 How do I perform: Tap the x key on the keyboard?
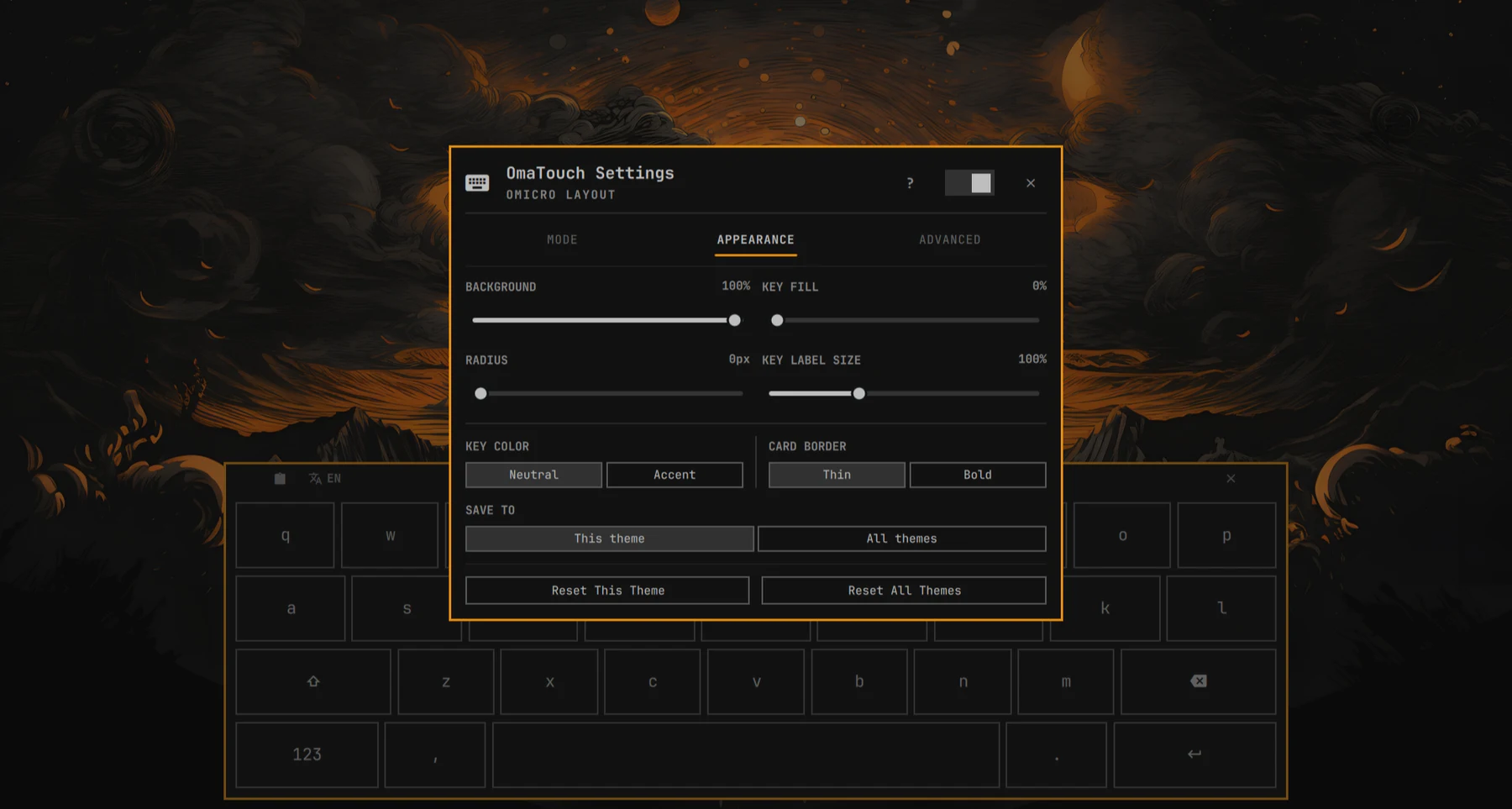tap(549, 681)
